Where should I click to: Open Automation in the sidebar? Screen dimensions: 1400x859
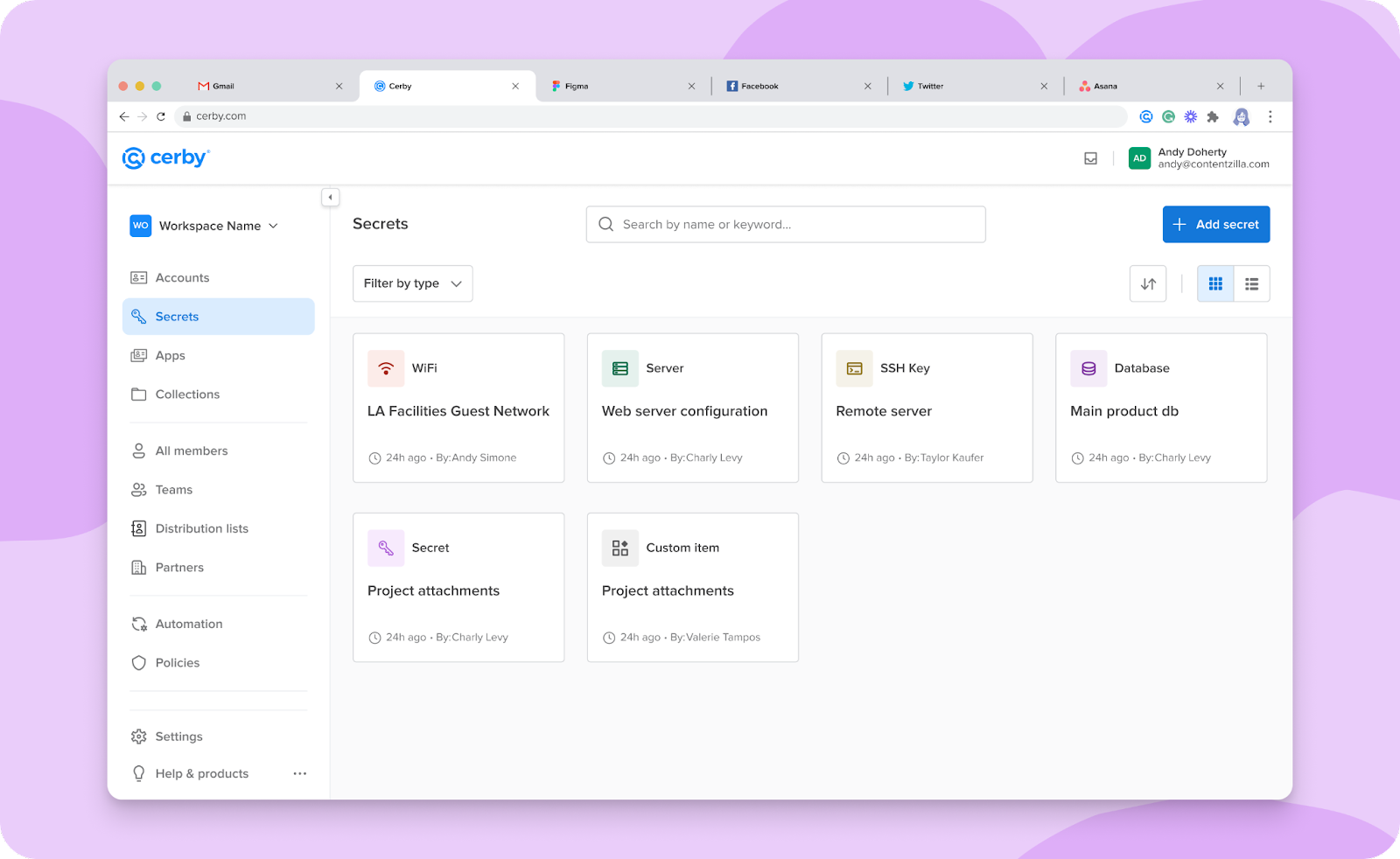point(218,624)
